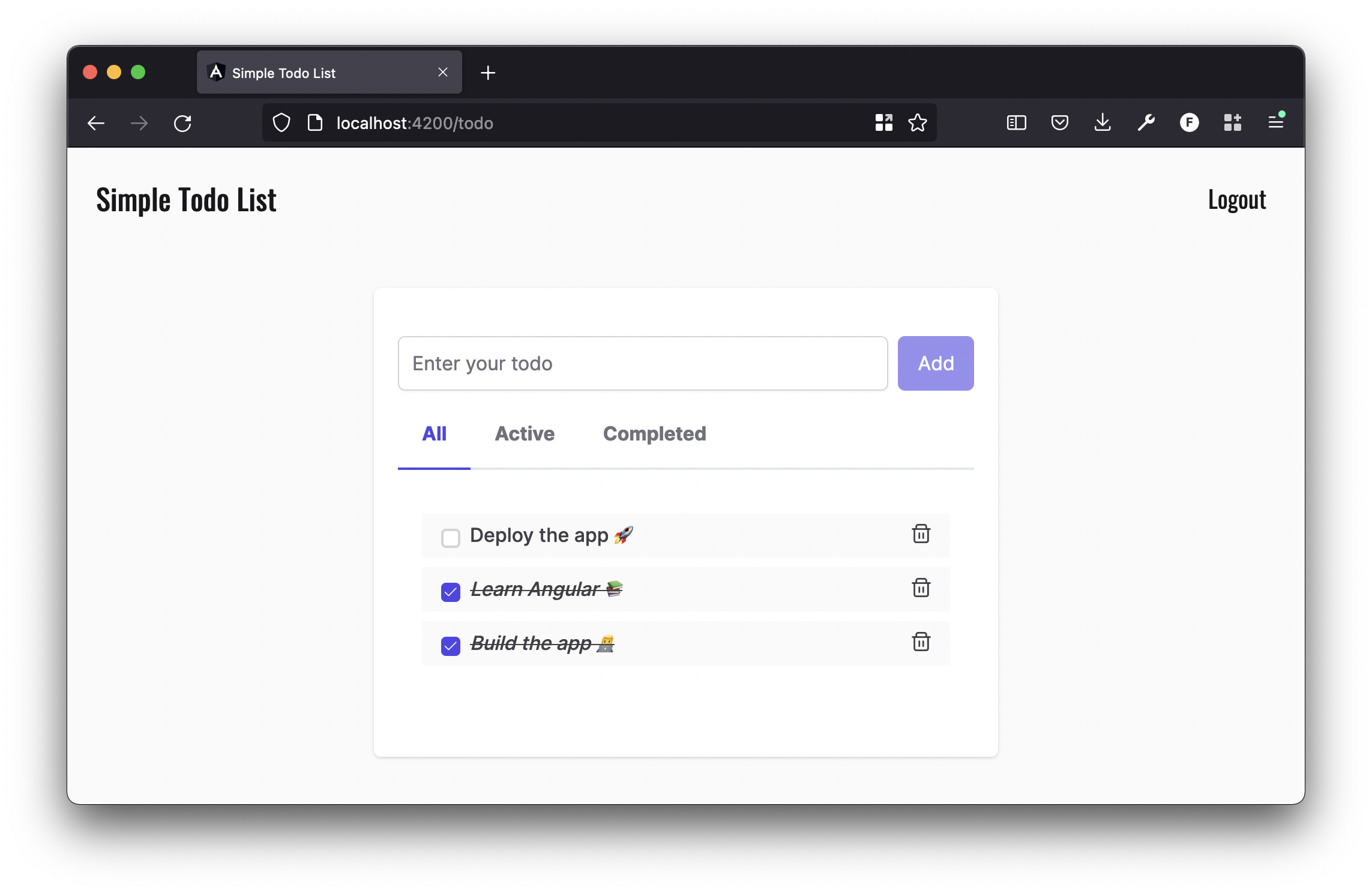
Task: Delete the 'Deploy the app' todo
Action: (921, 534)
